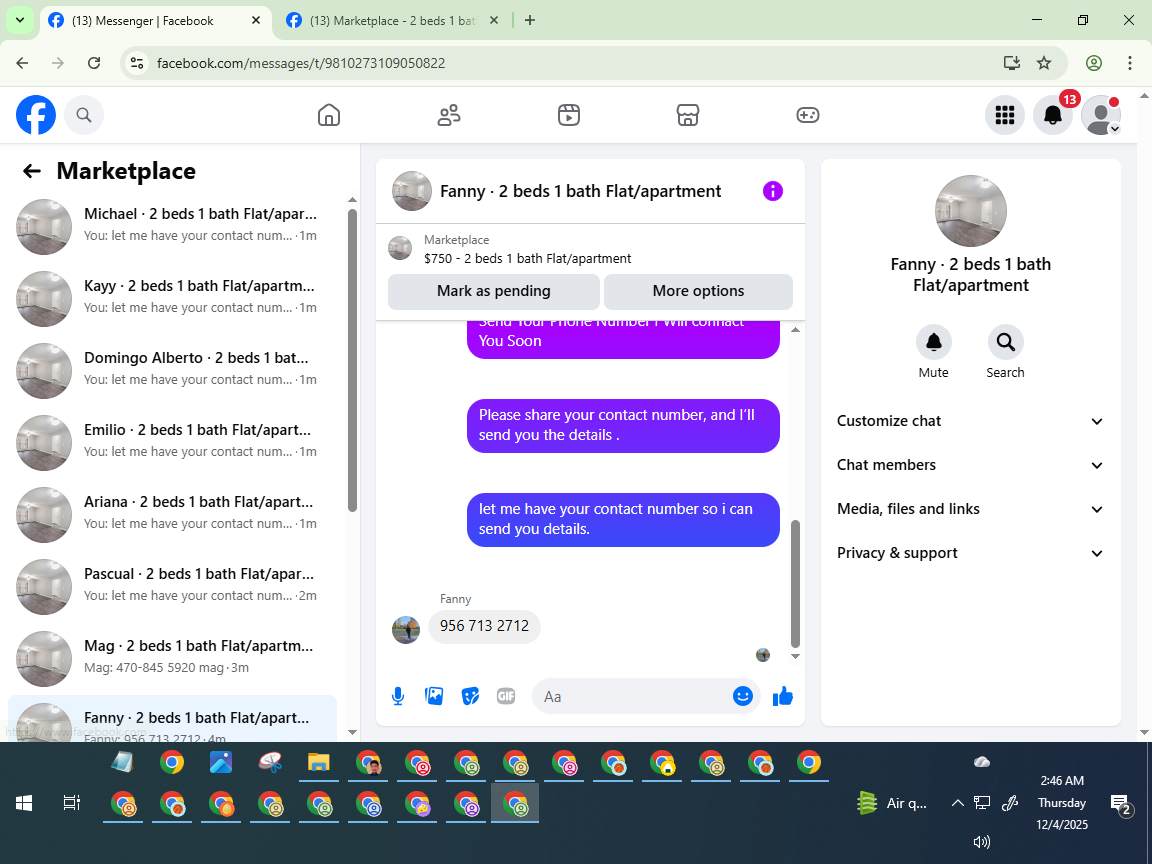This screenshot has height=864, width=1152.
Task: Click the message input field Aa
Action: tap(633, 696)
